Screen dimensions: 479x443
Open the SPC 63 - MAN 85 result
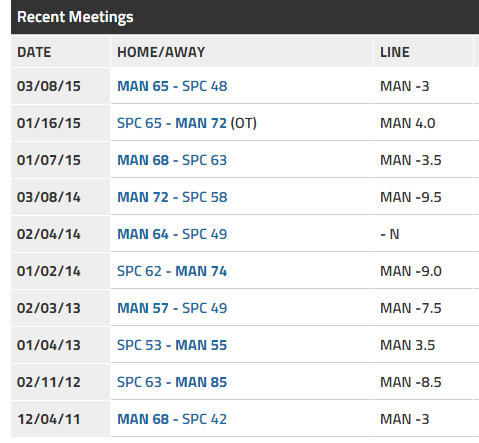coord(172,382)
